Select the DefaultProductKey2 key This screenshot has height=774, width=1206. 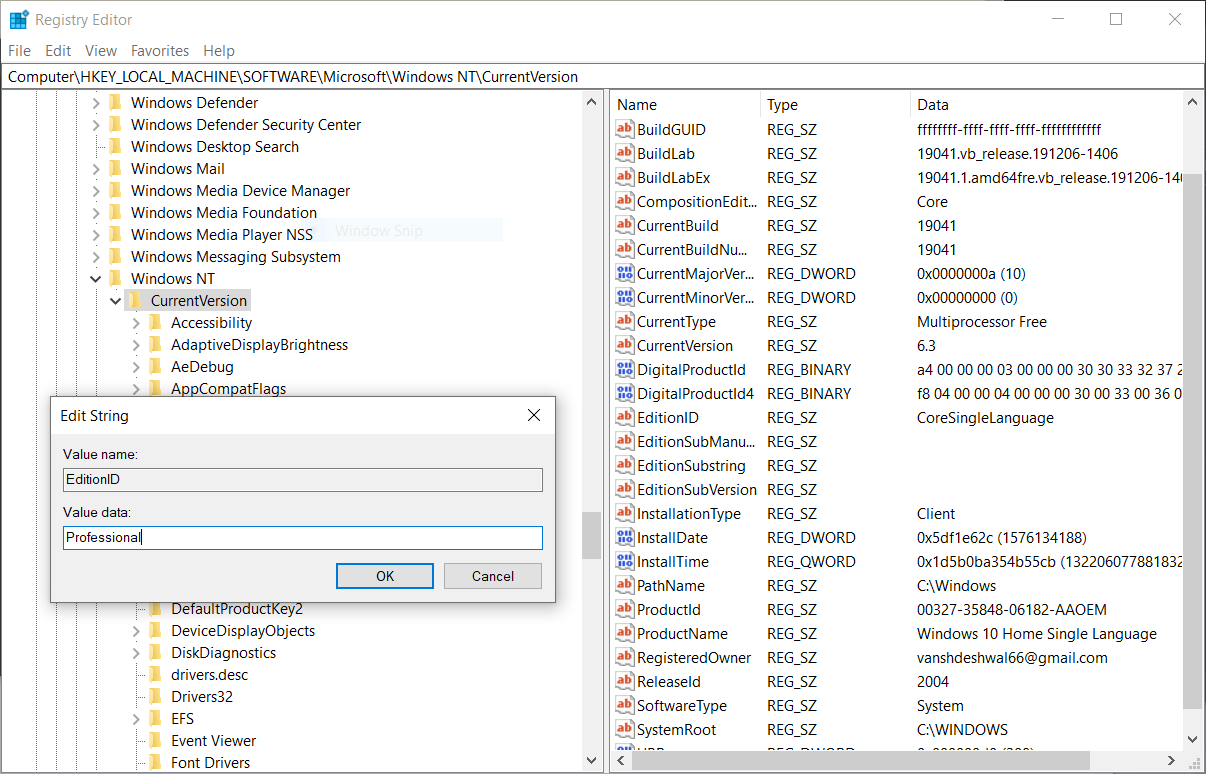pos(237,609)
